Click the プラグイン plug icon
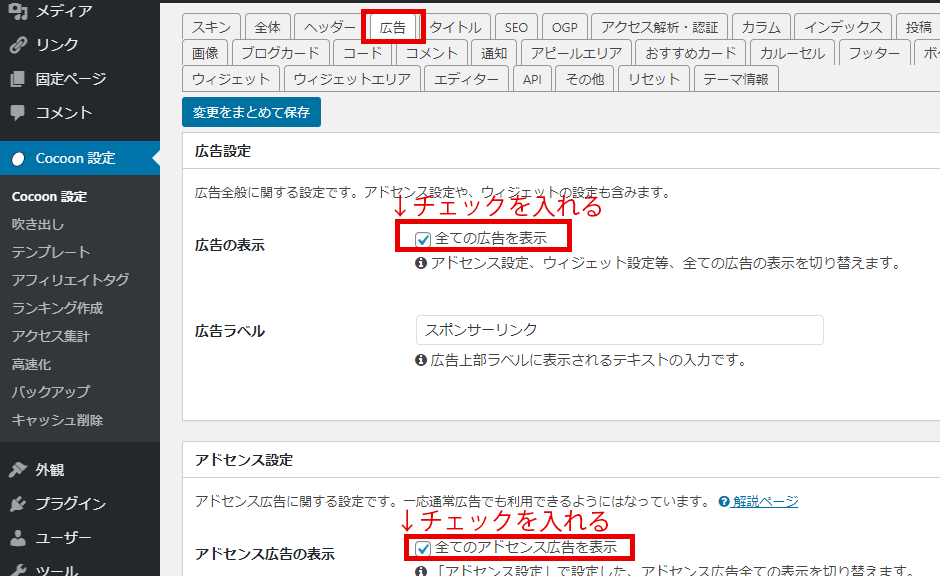The image size is (940, 576). coord(18,503)
